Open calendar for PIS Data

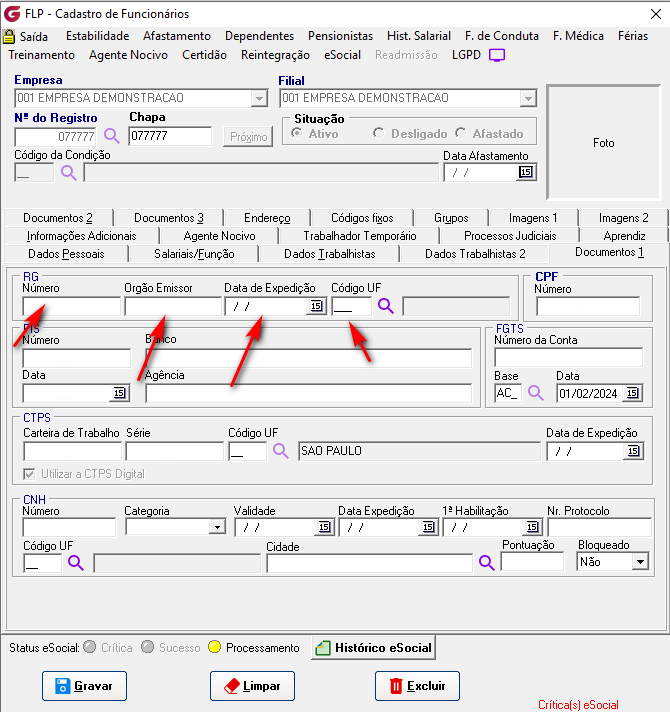pyautogui.click(x=119, y=393)
